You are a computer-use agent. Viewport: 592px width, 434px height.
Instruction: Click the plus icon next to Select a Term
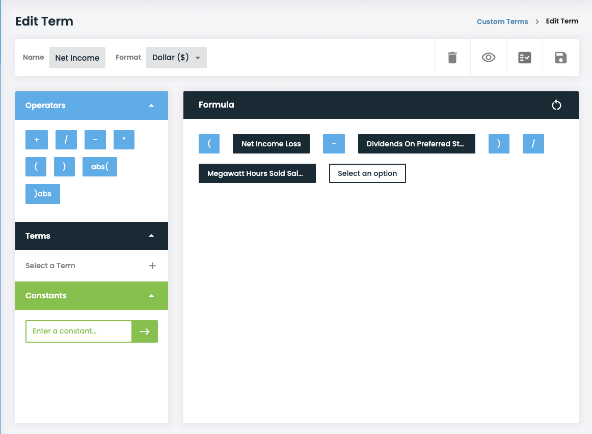click(x=152, y=266)
